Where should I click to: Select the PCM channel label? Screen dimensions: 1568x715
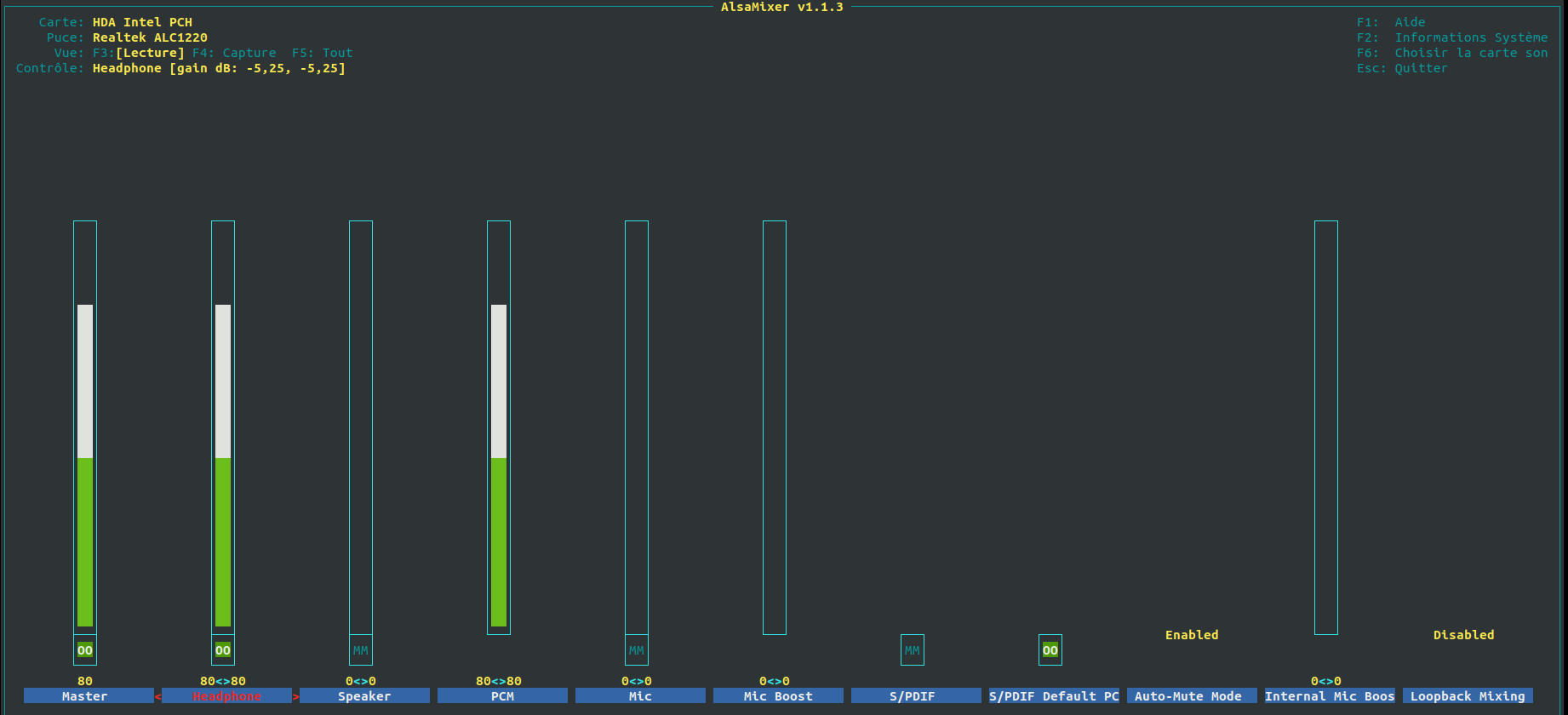(x=502, y=696)
